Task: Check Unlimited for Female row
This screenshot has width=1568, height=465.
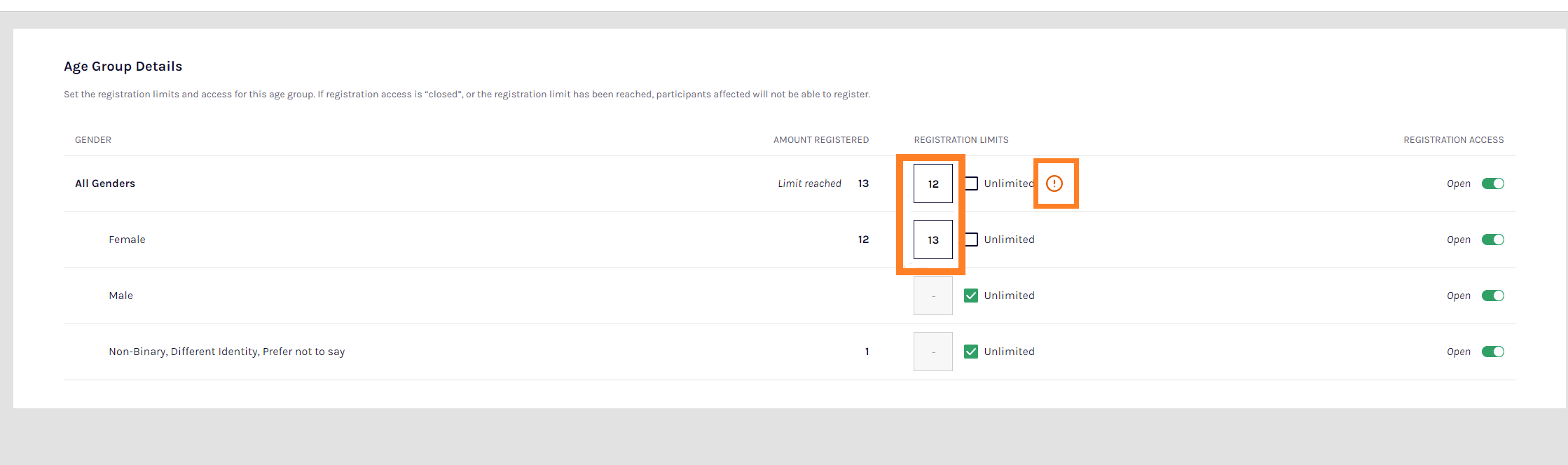Action: pyautogui.click(x=971, y=240)
